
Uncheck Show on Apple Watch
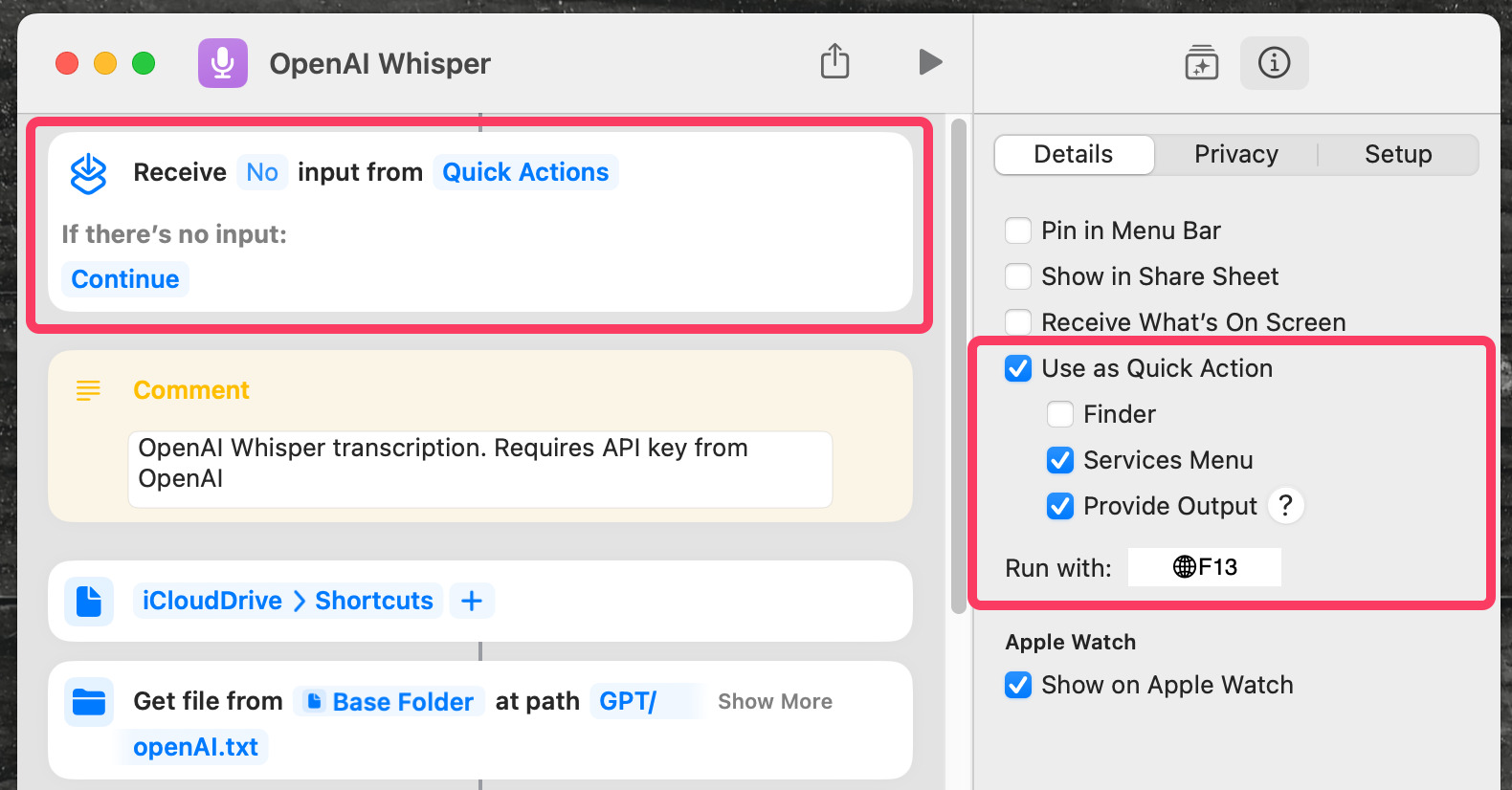click(x=1018, y=685)
